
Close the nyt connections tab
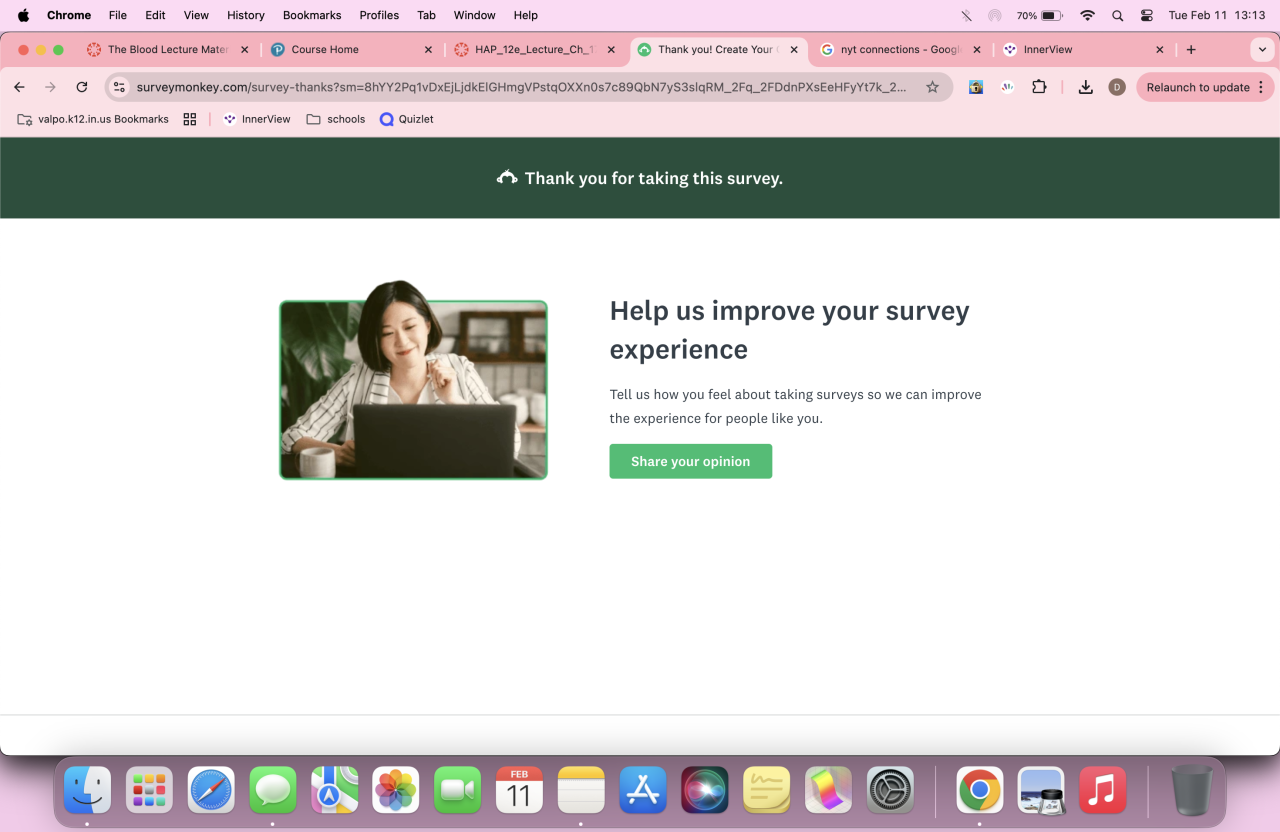(x=976, y=49)
